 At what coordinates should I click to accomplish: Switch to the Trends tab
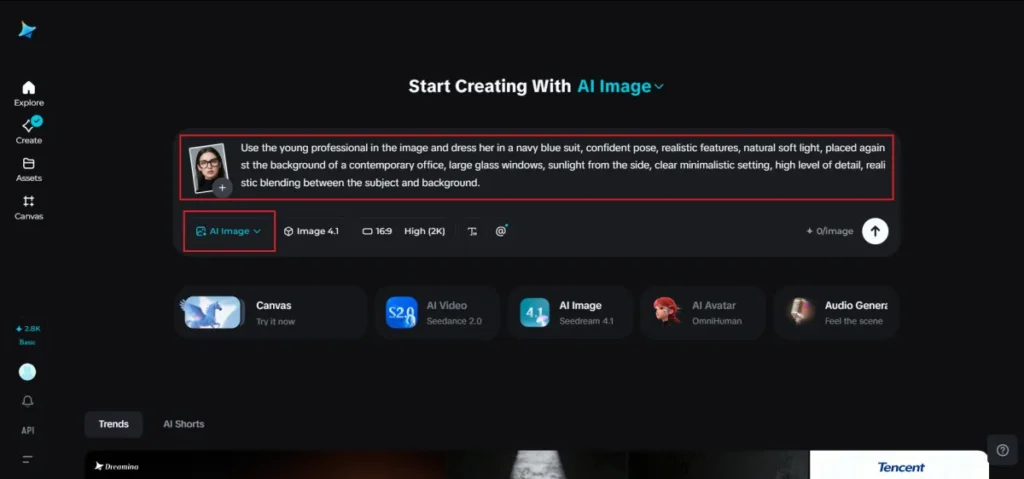tap(113, 424)
